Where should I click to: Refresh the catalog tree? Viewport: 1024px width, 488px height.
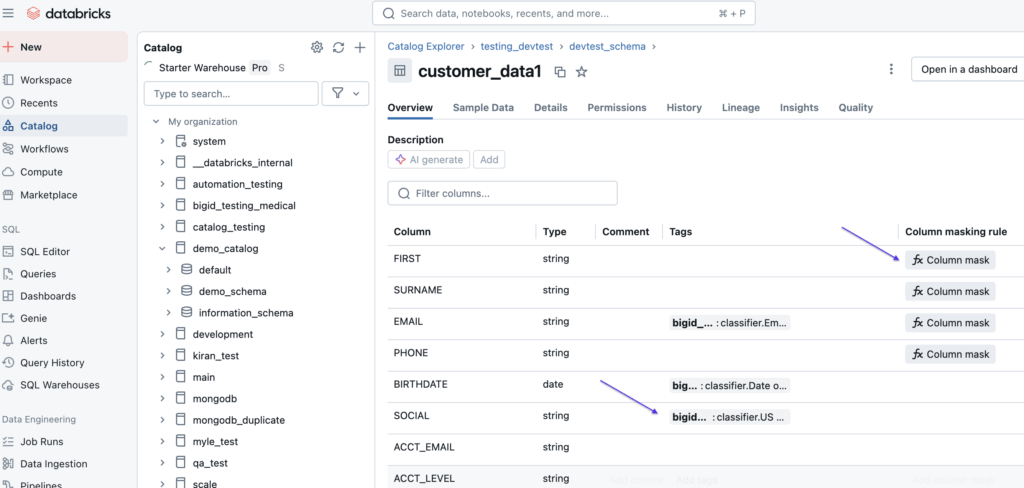pos(338,47)
